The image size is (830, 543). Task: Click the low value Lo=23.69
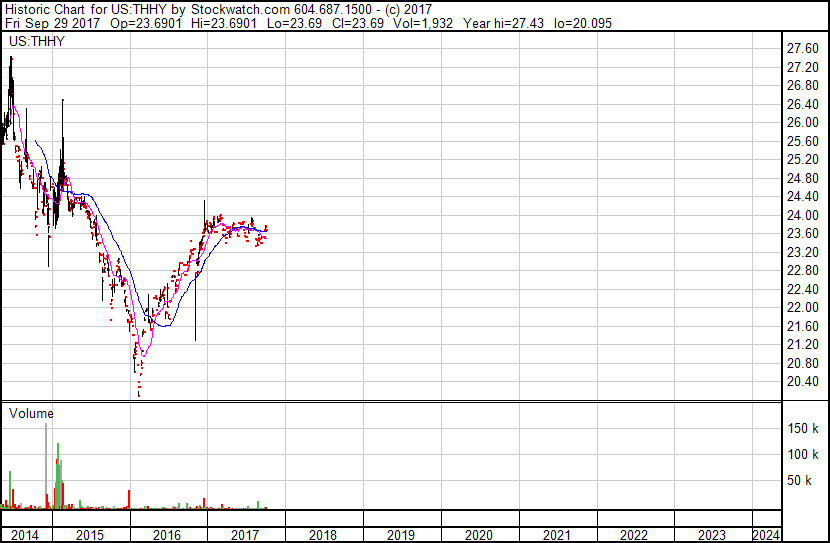294,23
